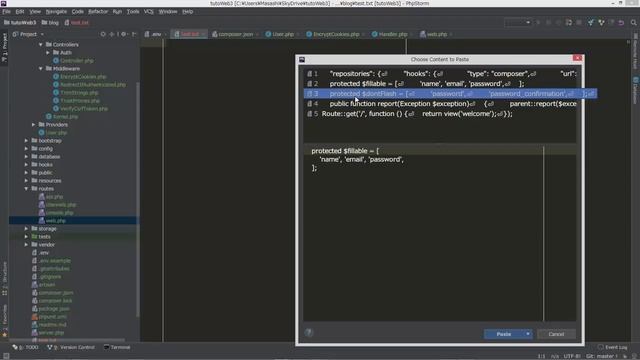Expand the database folder
Viewport: 640px width, 360px height.
26,157
